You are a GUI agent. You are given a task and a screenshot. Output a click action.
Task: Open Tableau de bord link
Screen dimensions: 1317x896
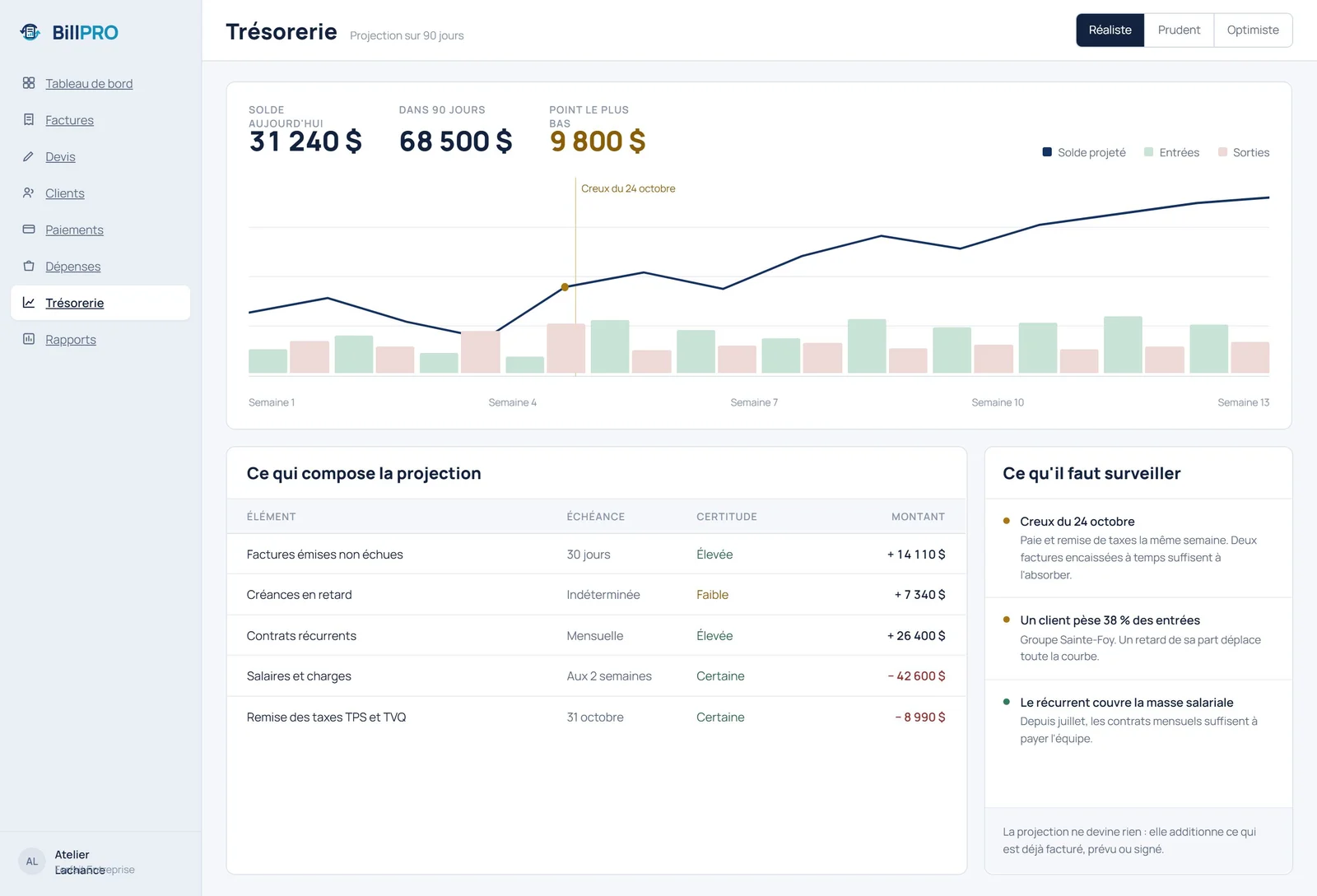click(89, 84)
